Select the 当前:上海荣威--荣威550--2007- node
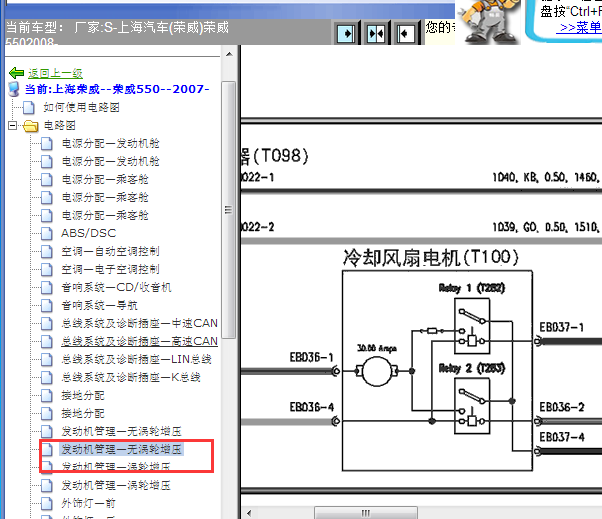602x519 pixels. tap(117, 89)
